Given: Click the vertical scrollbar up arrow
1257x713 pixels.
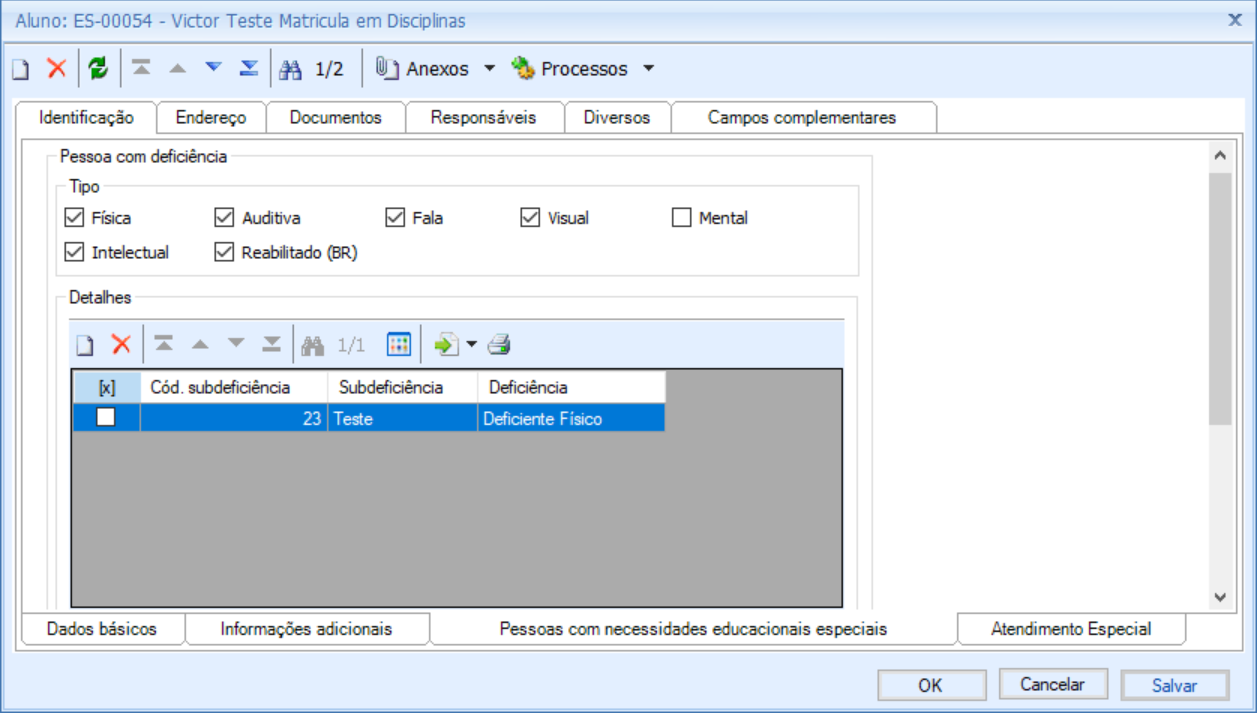Looking at the screenshot, I should [x=1219, y=156].
